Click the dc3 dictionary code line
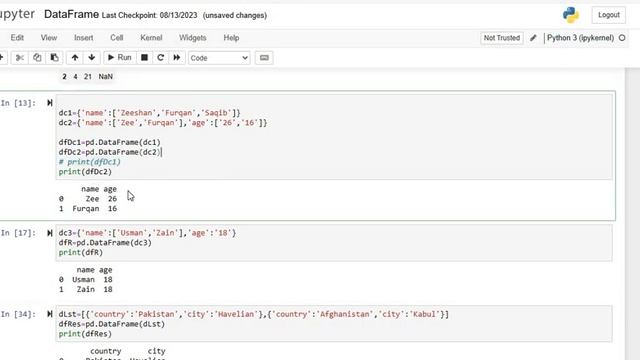The height and width of the screenshot is (360, 640). (x=147, y=233)
